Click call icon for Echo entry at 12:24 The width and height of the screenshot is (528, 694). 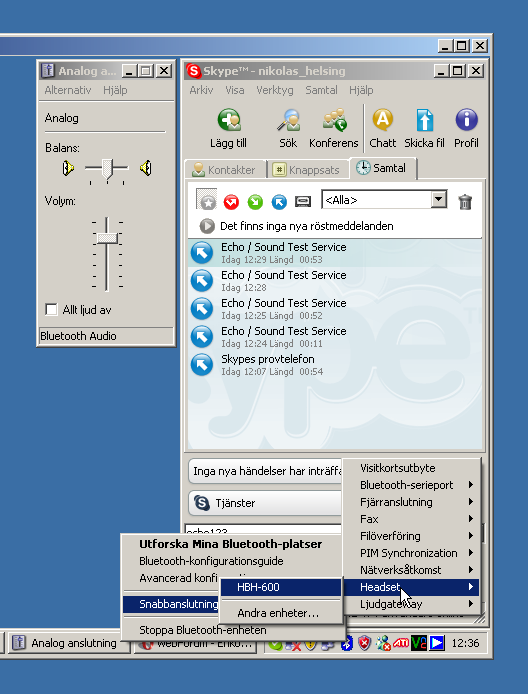tap(202, 336)
